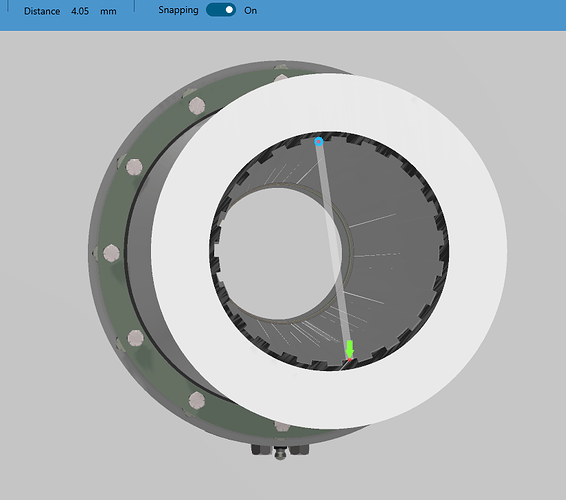Pick the leftmost middle bolt head on flange
Viewport: 566px width, 500px height.
coord(111,253)
